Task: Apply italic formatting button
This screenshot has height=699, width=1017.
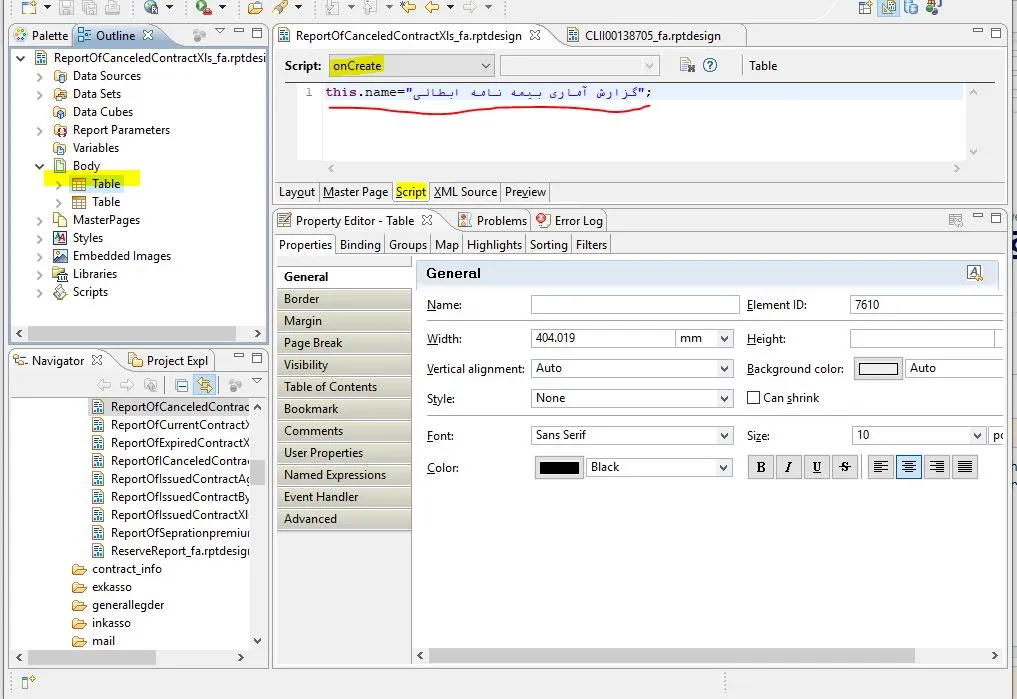Action: (x=789, y=467)
